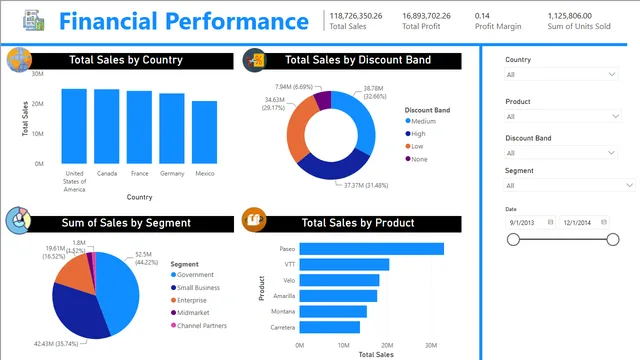Click the Canada sales bar
The width and height of the screenshot is (640, 360).
(x=107, y=127)
